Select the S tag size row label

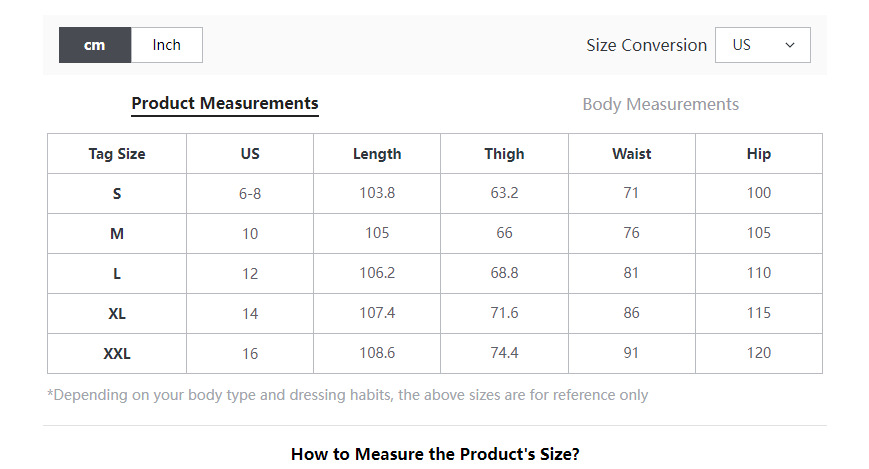click(x=117, y=194)
